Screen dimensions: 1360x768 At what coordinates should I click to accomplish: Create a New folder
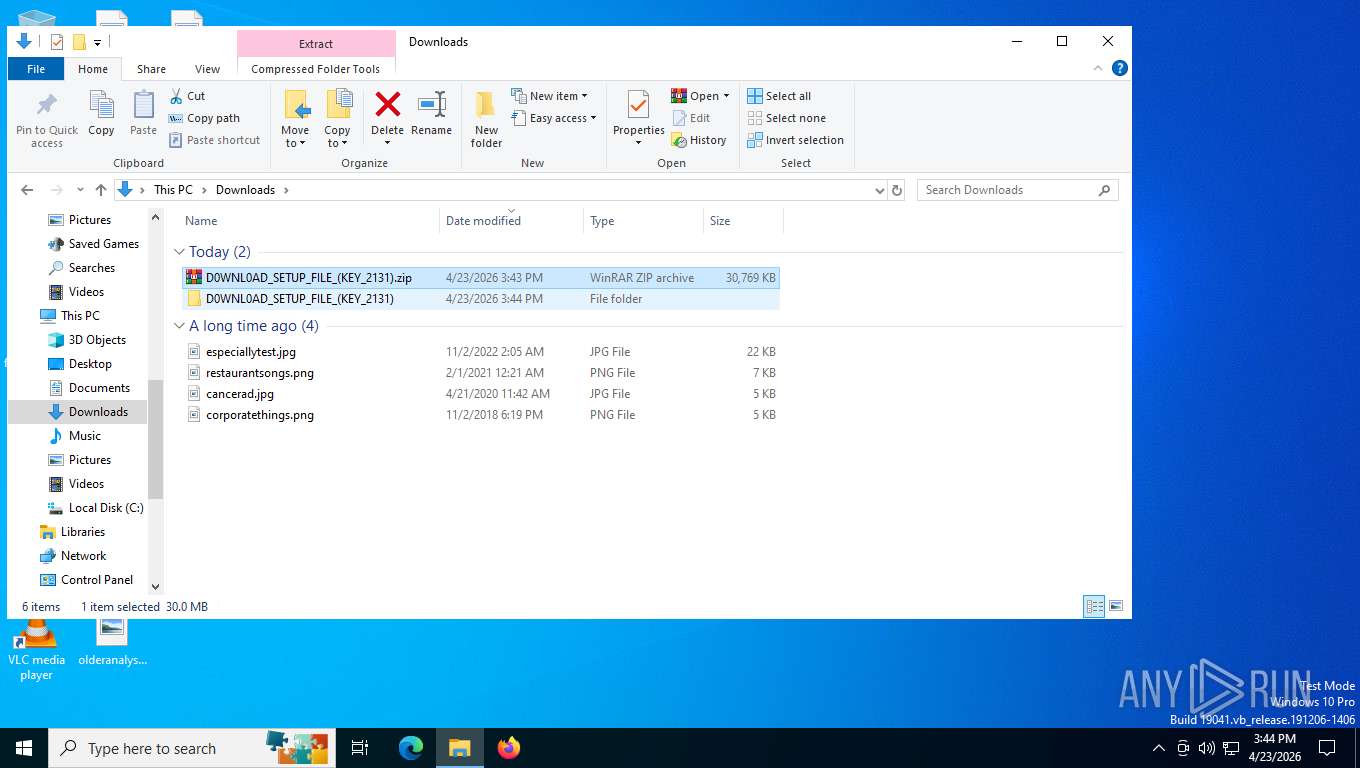click(486, 119)
